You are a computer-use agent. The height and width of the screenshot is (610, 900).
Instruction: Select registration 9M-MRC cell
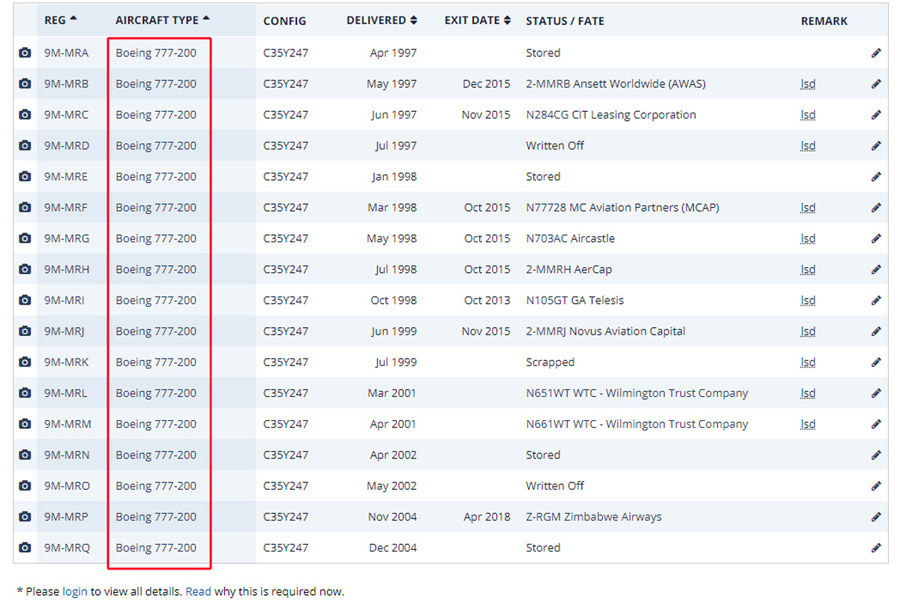(66, 115)
